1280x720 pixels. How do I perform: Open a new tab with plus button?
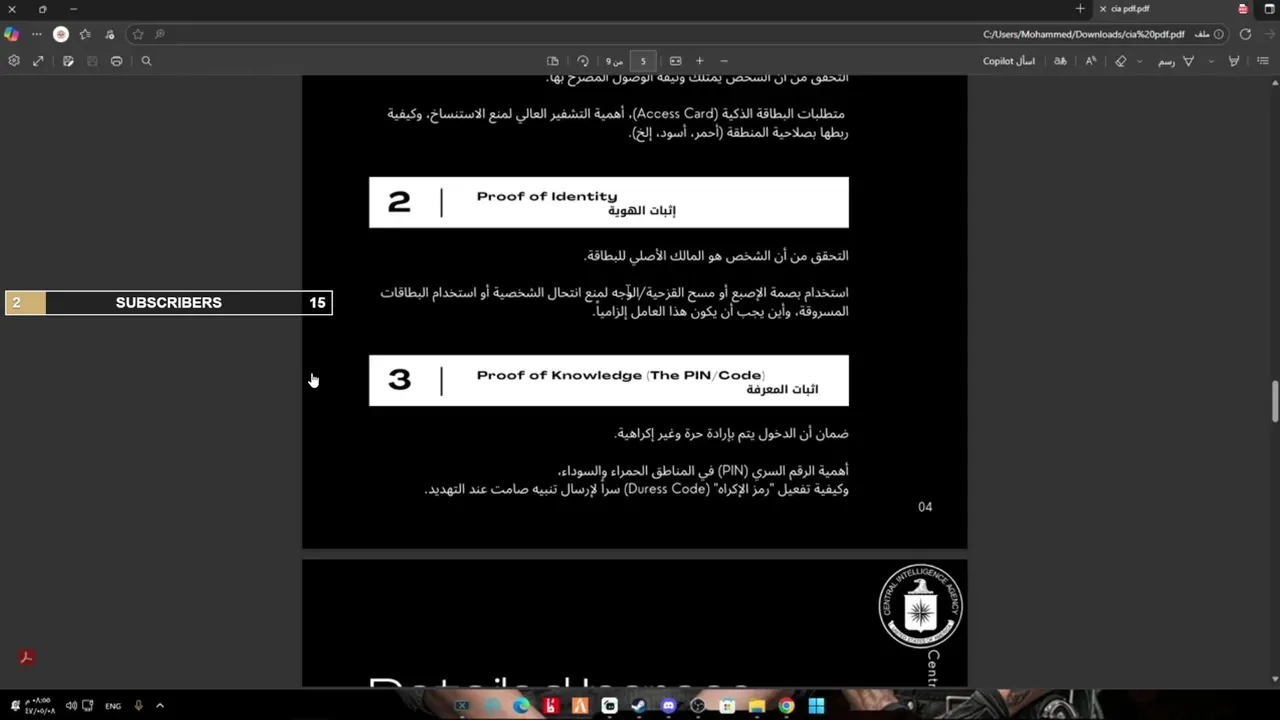tap(1080, 9)
